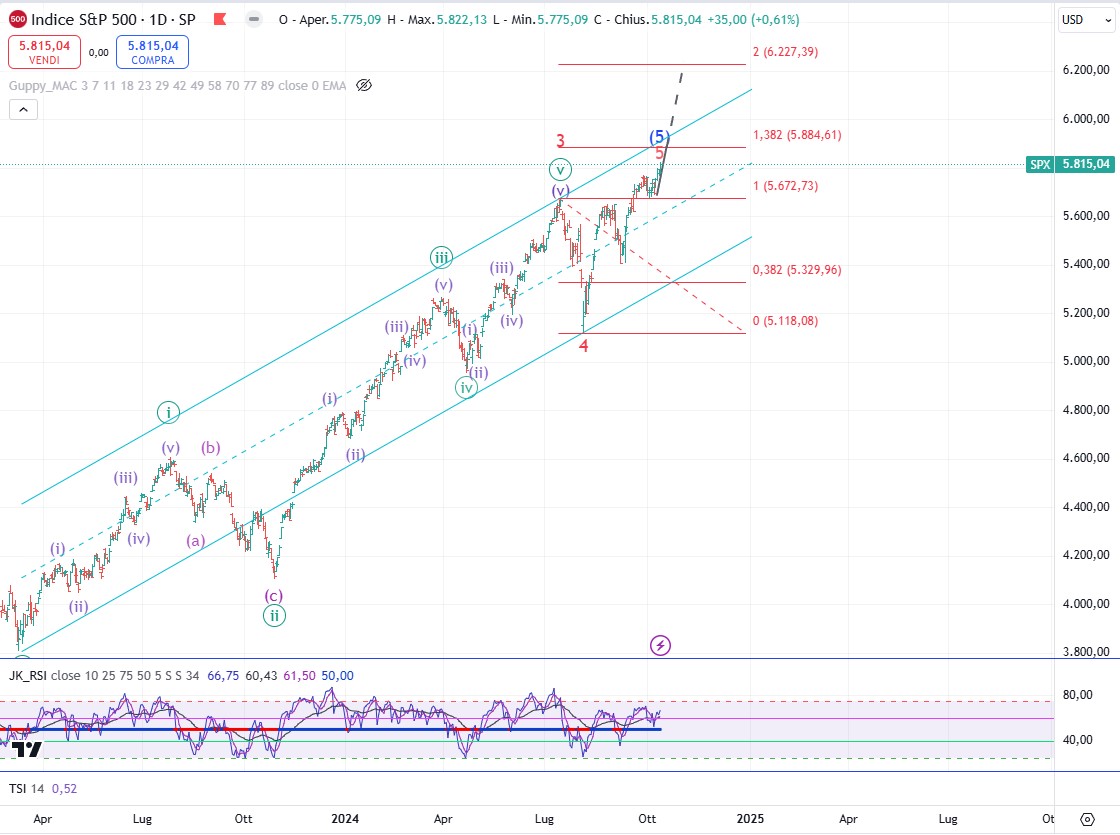Click the 6.200,00 price axis label
The image size is (1120, 835).
(x=1086, y=70)
